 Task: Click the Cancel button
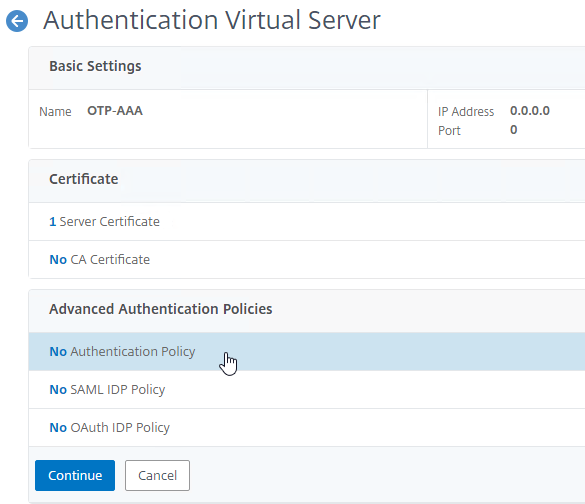[x=157, y=475]
